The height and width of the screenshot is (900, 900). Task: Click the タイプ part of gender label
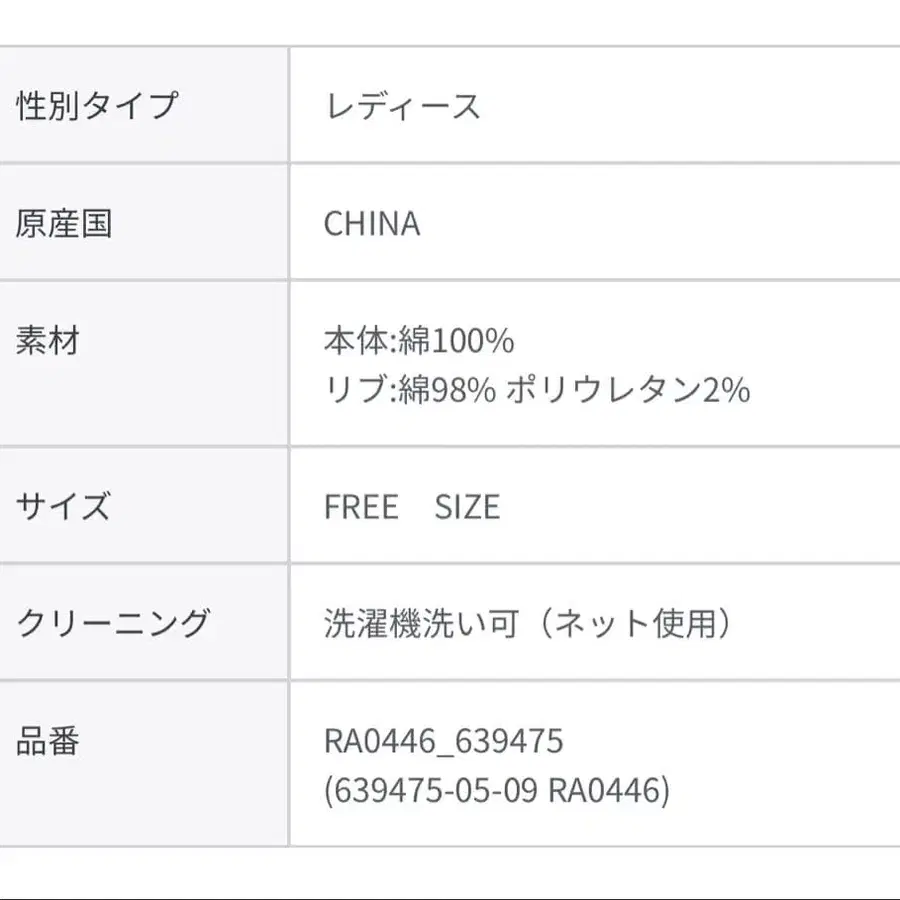click(x=130, y=106)
